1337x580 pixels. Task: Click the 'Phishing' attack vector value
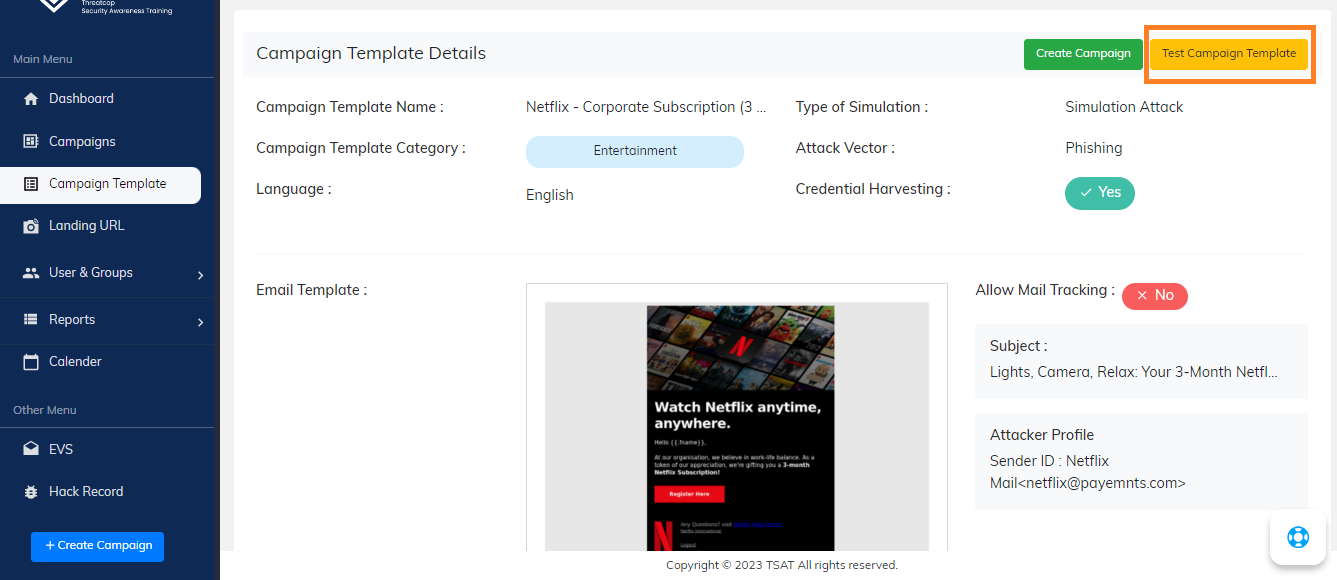click(x=1094, y=148)
